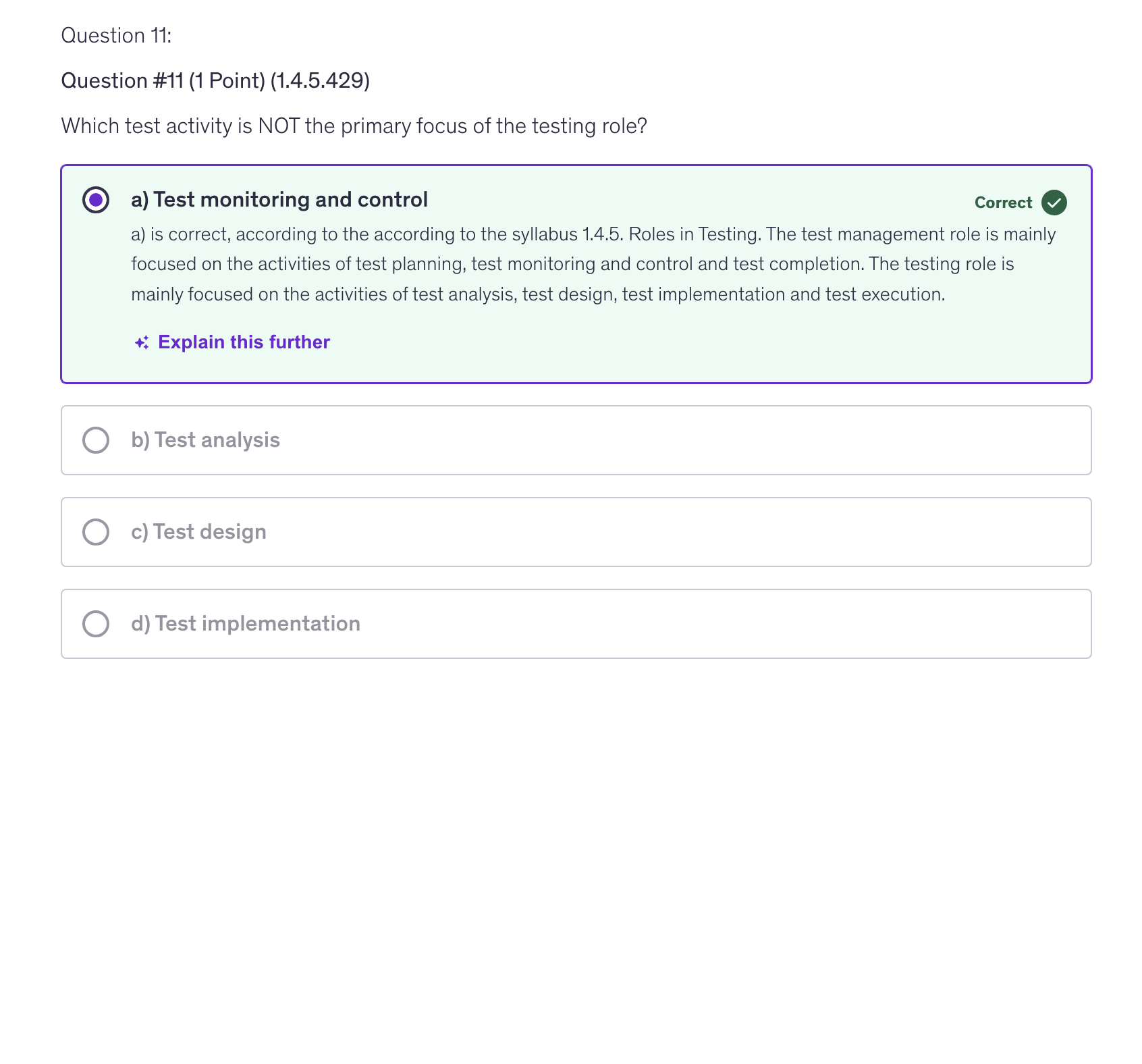Click the 'd) Test implementation' option label
1142x1064 pixels.
(246, 624)
